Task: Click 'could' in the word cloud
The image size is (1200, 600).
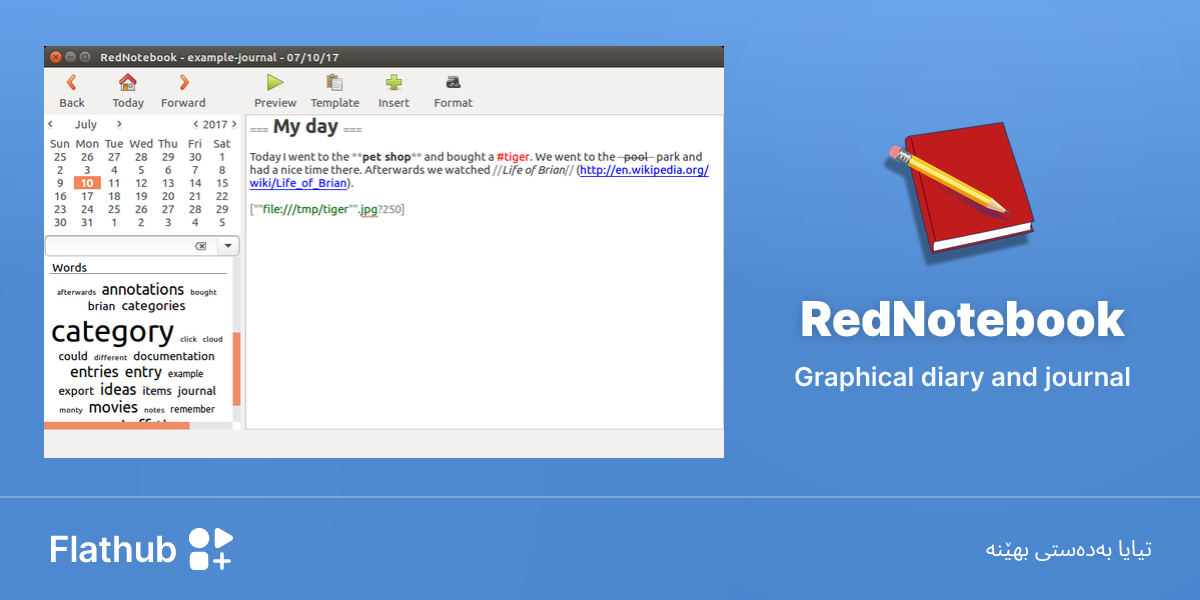Action: tap(73, 356)
